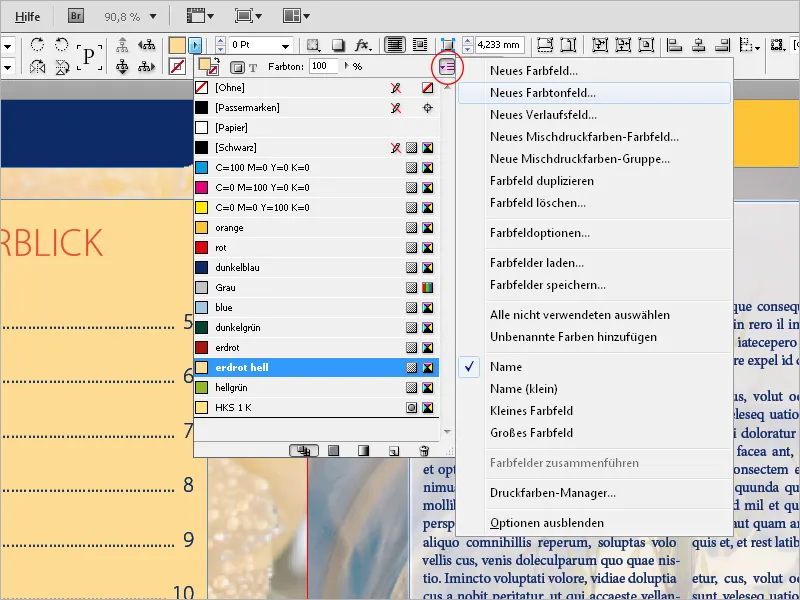
Task: Click Alle nicht verwendeten auswählen
Action: click(594, 315)
